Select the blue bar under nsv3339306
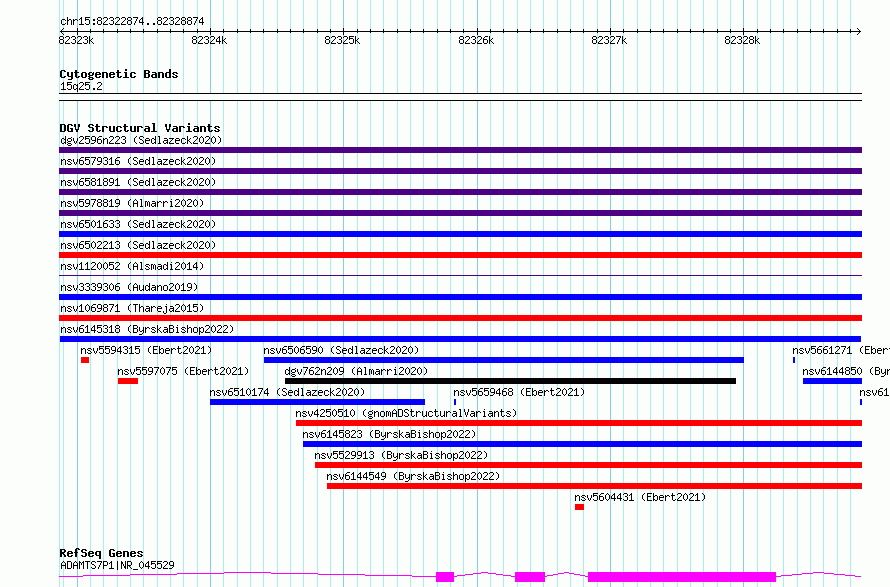The width and height of the screenshot is (890, 587). point(460,297)
